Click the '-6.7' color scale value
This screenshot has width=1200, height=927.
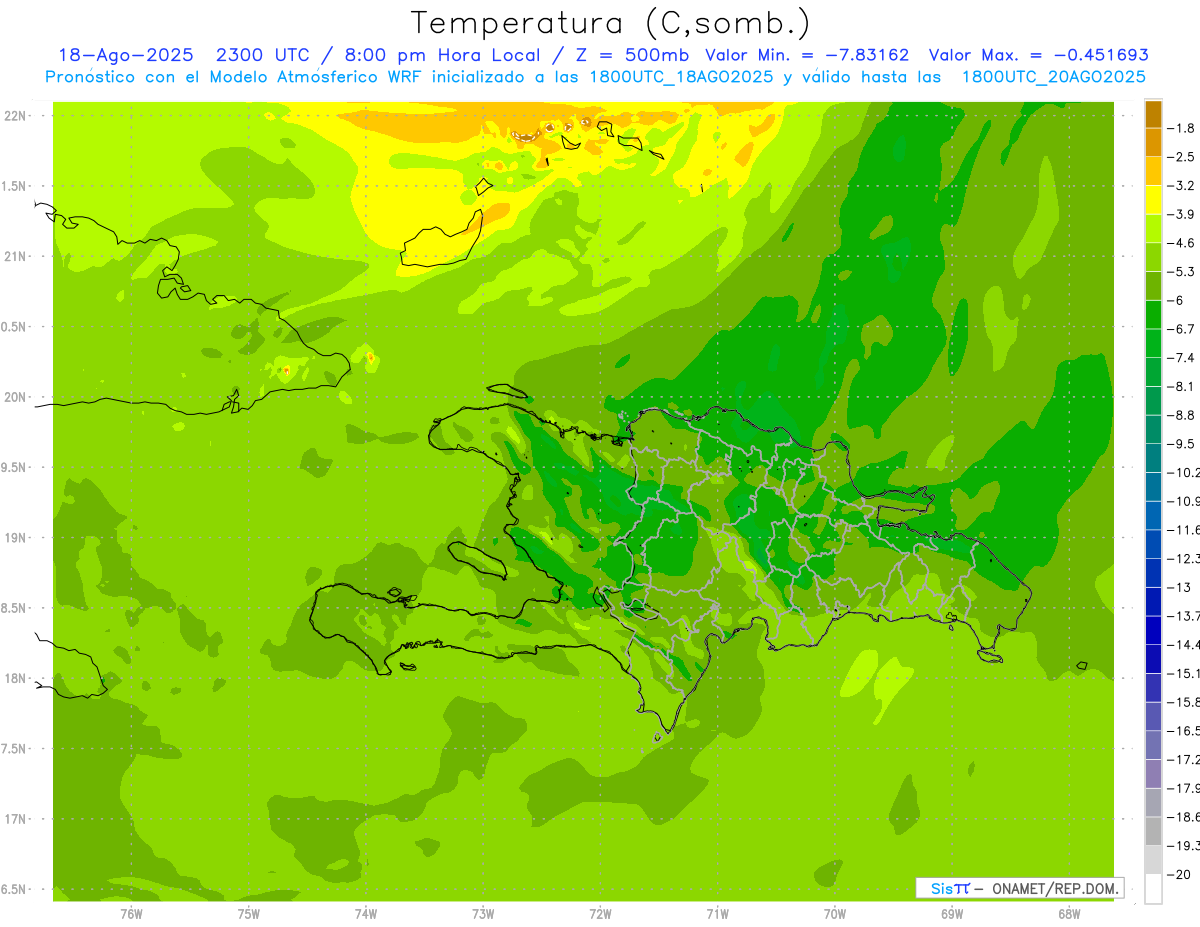[x=1182, y=329]
